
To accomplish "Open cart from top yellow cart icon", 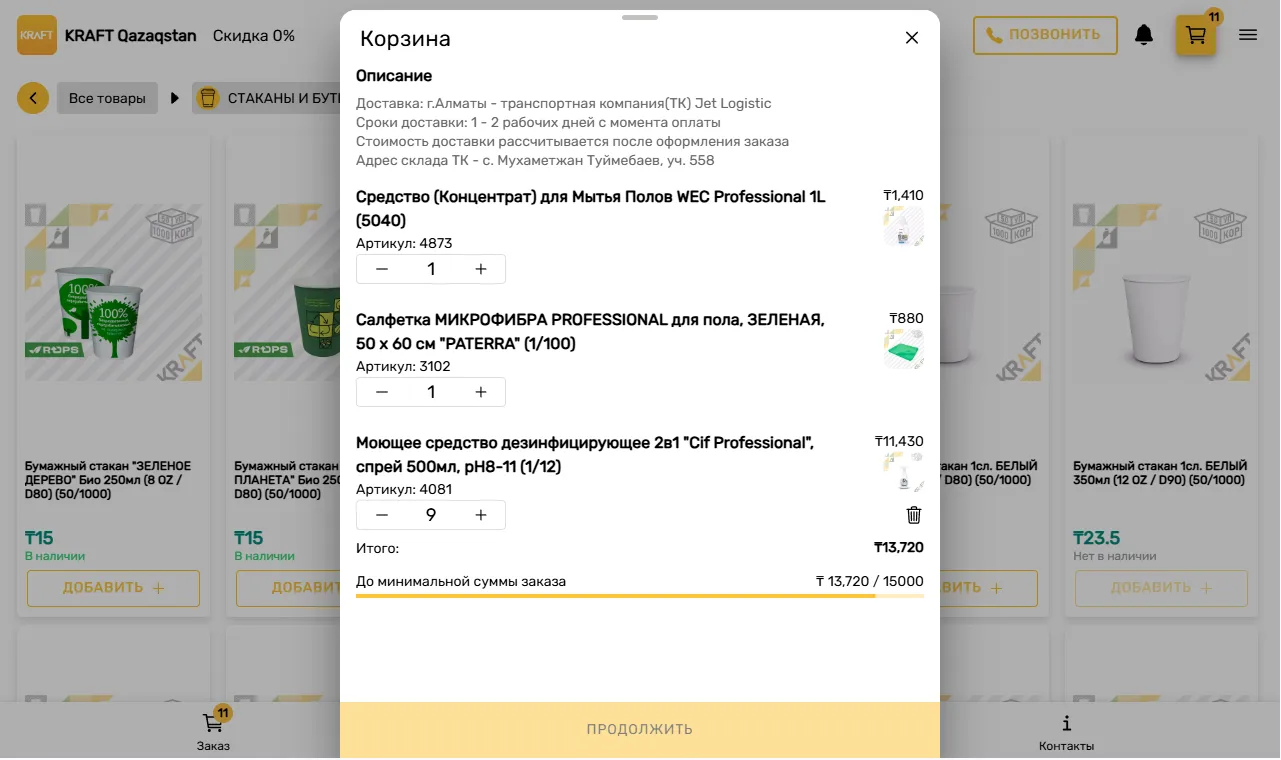I will tap(1195, 36).
